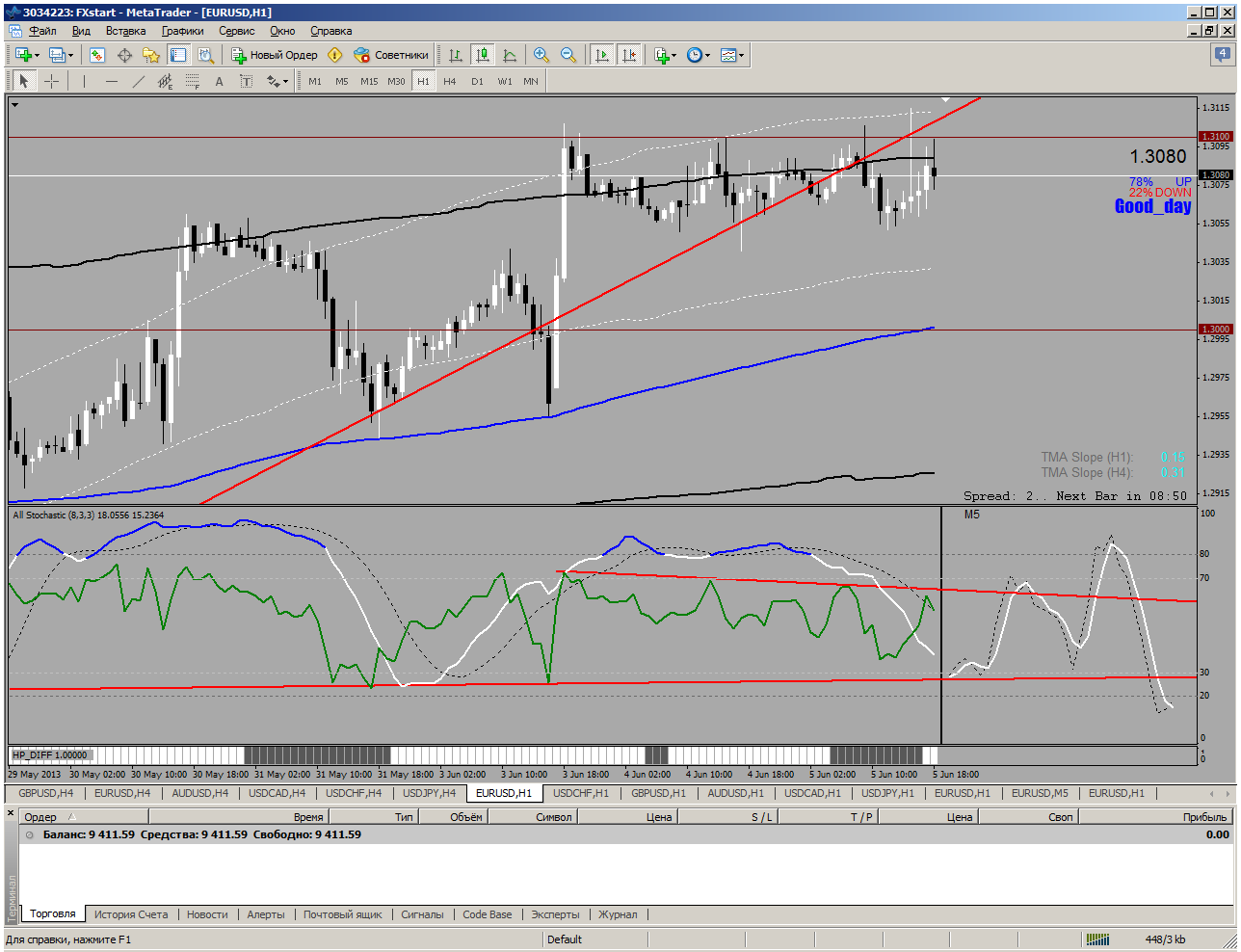This screenshot has height=952, width=1241.
Task: Switch timeframe to M5
Action: pos(342,81)
